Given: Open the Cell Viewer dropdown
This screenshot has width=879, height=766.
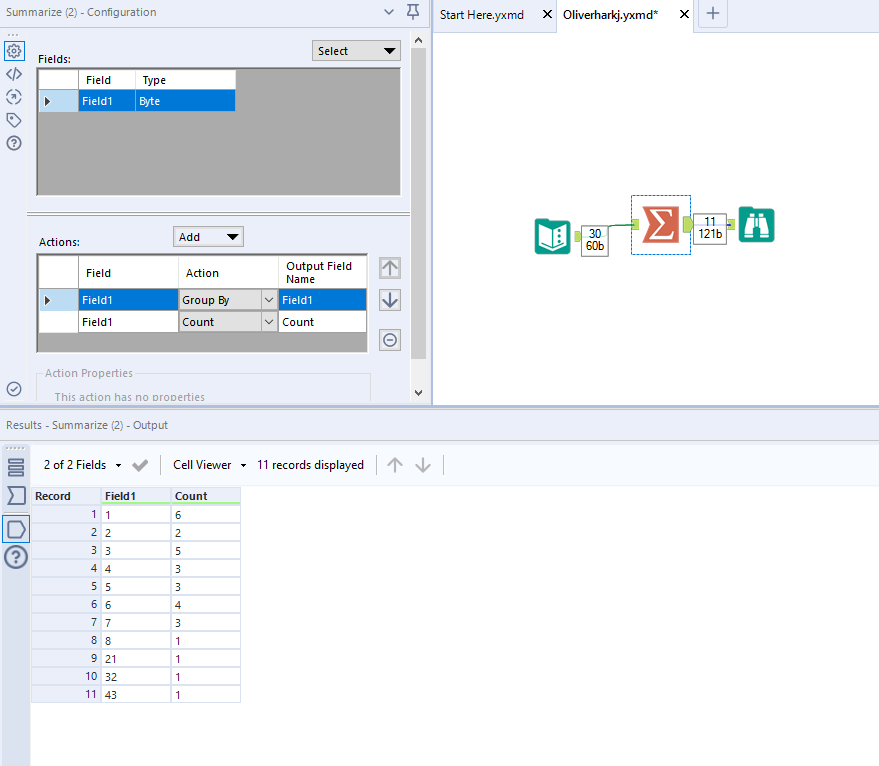Looking at the screenshot, I should (x=207, y=464).
